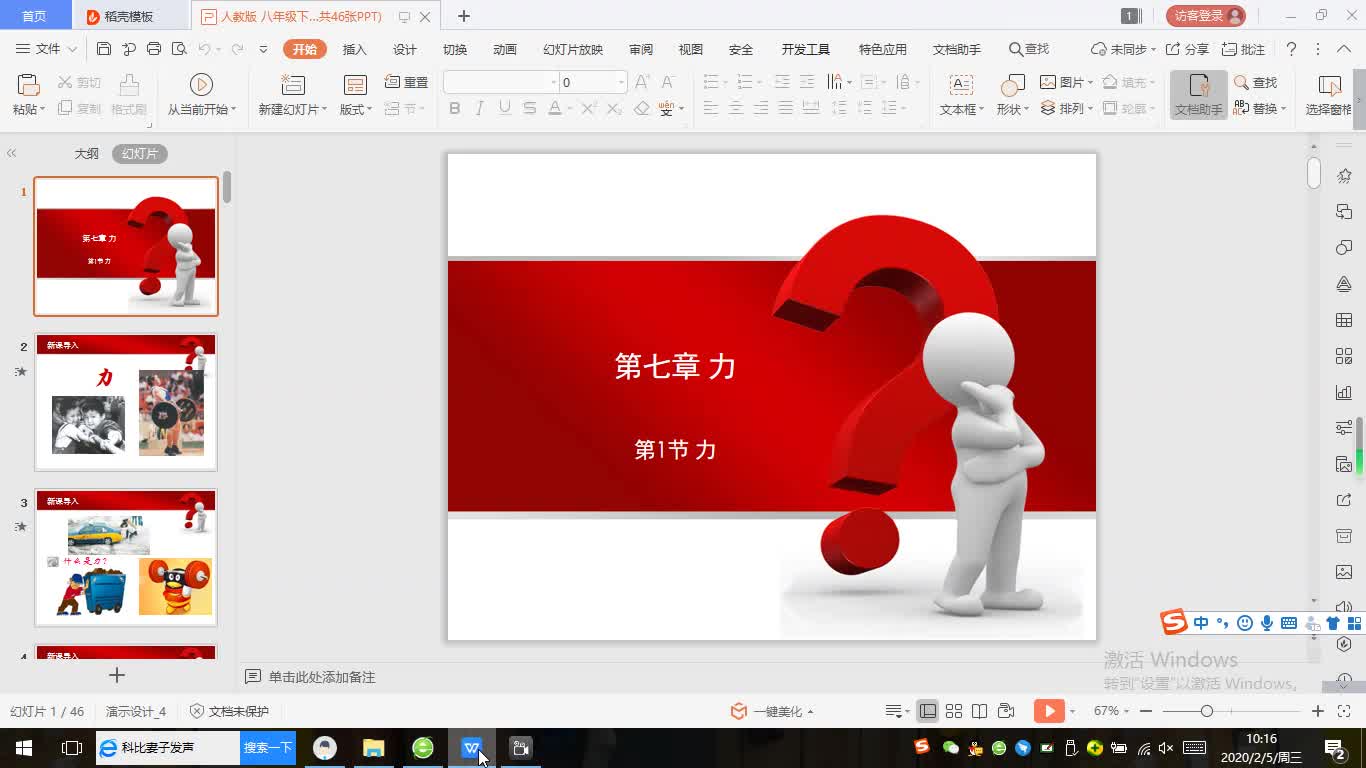Screen dimensions: 1366x768
Task: Toggle Strikethrough formatting
Action: pos(530,108)
